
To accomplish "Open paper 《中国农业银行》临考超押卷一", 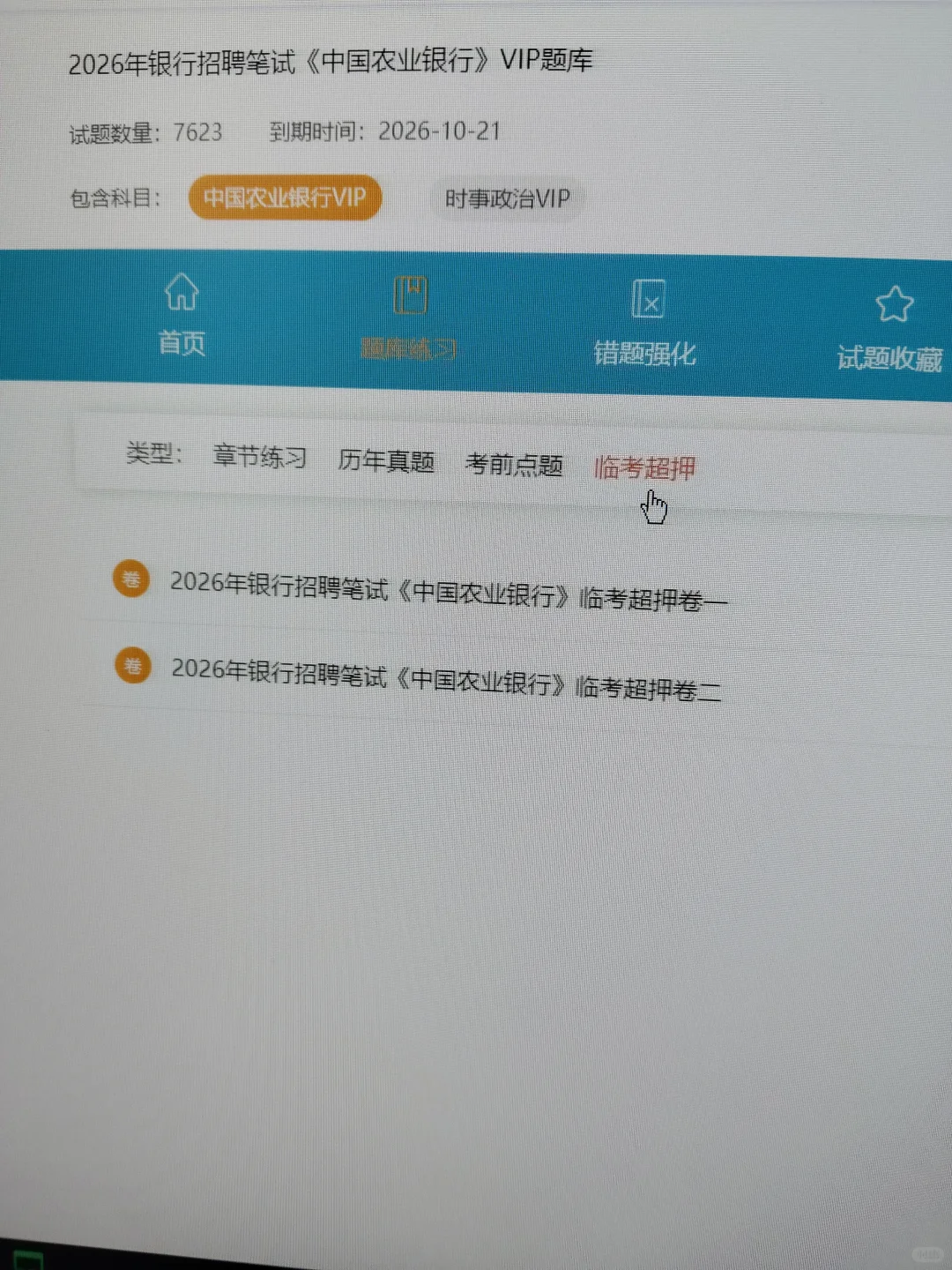I will 449,593.
